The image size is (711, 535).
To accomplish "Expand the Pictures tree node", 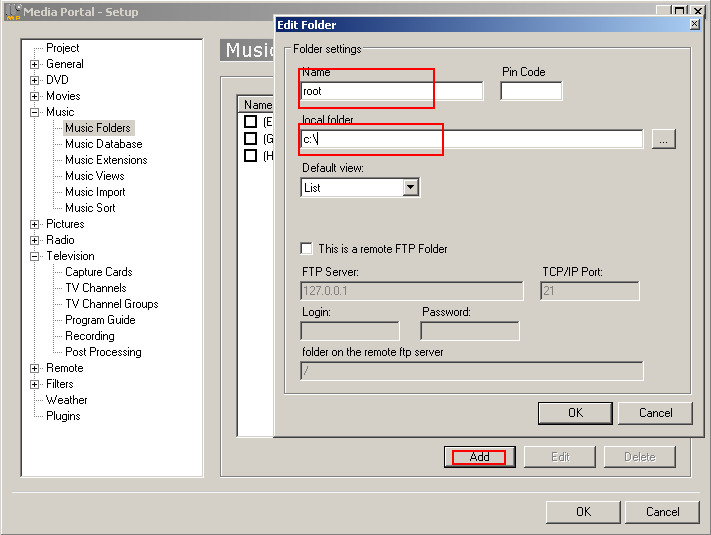I will [x=34, y=224].
